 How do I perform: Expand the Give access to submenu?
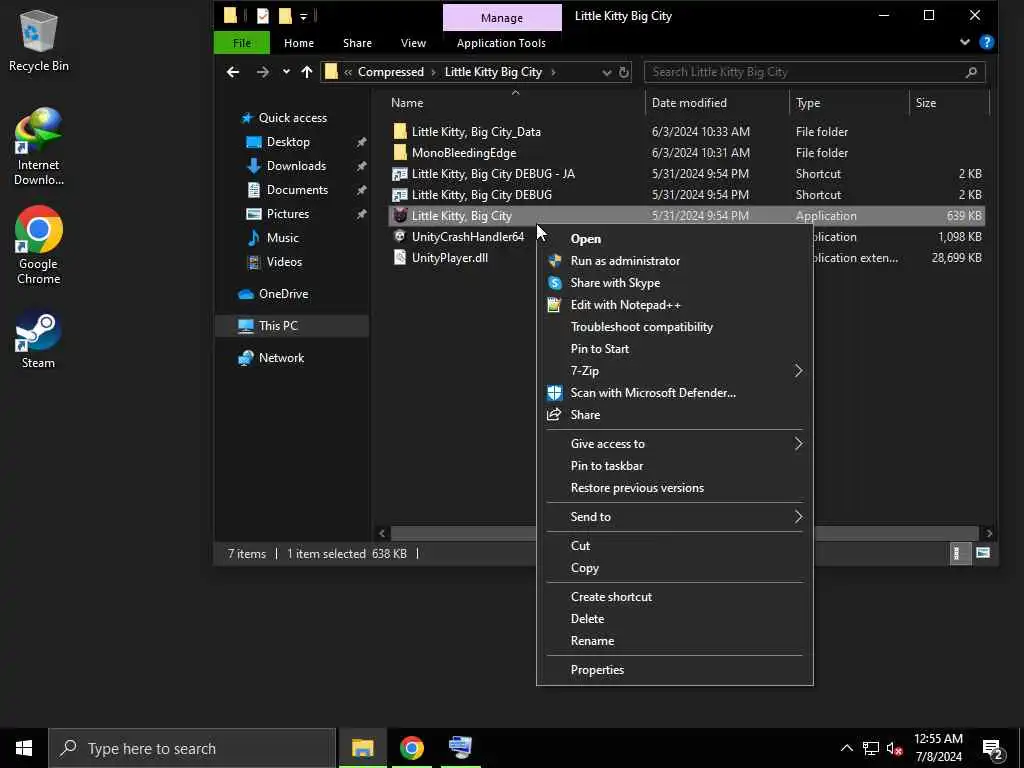click(x=675, y=443)
